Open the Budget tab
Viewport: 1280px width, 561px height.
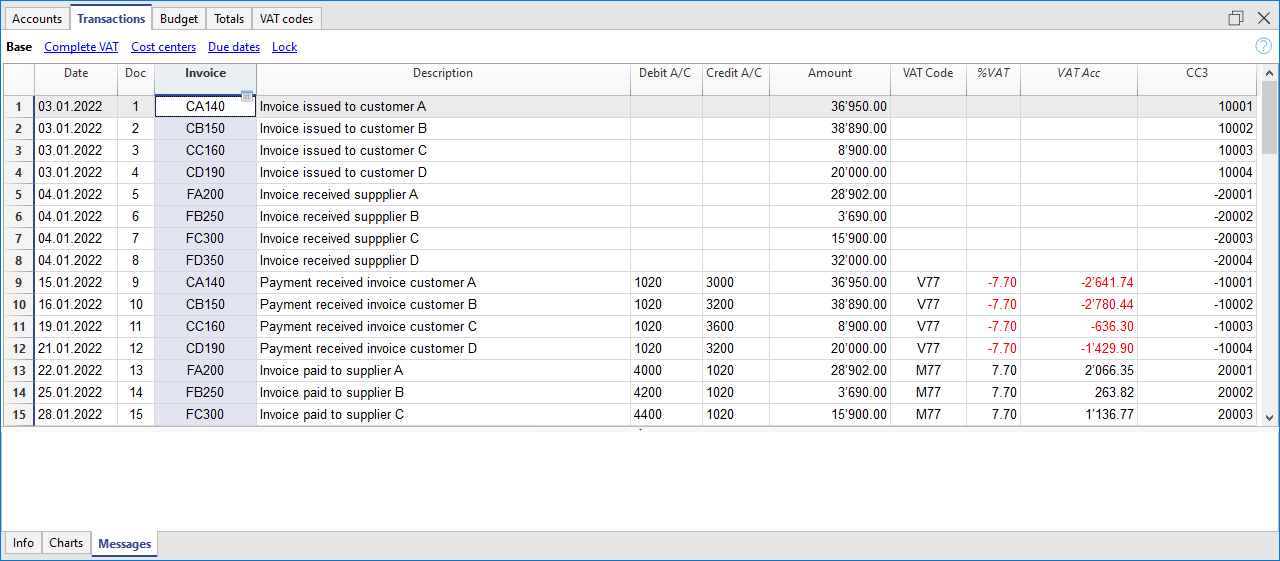179,19
